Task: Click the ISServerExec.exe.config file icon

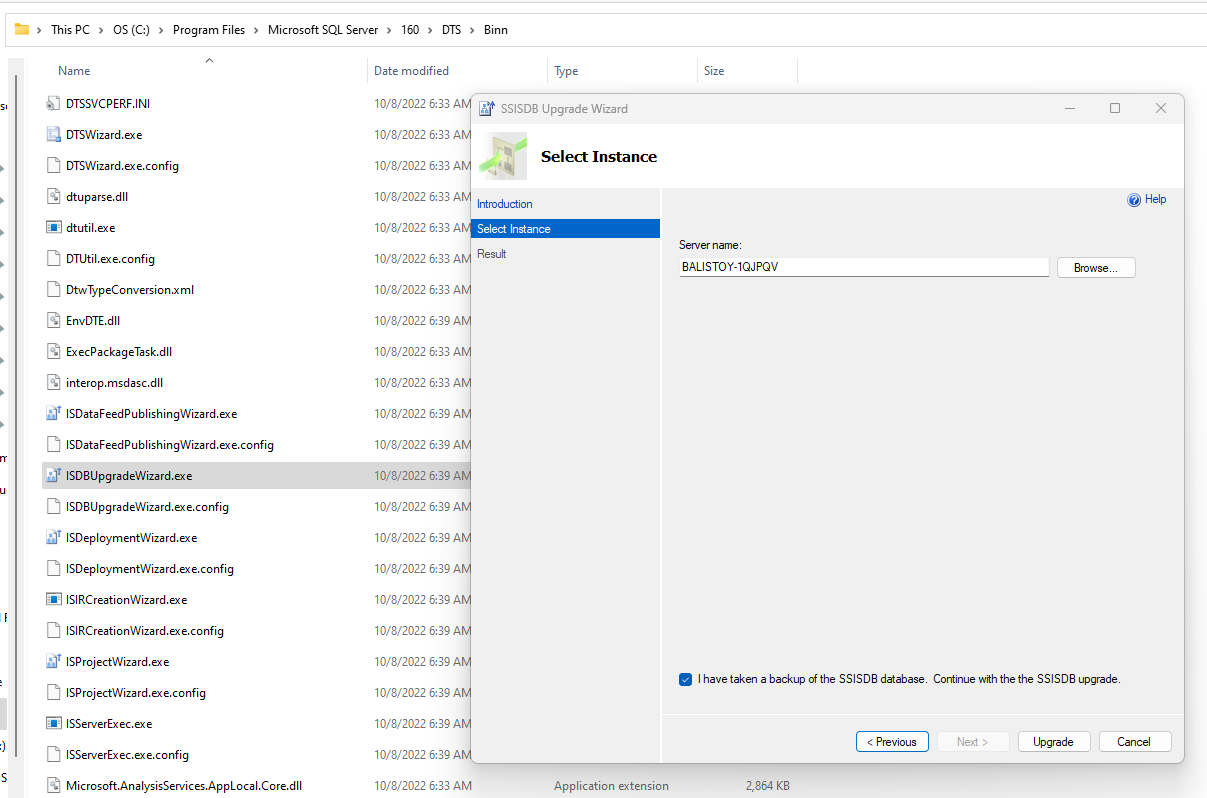Action: pos(54,754)
